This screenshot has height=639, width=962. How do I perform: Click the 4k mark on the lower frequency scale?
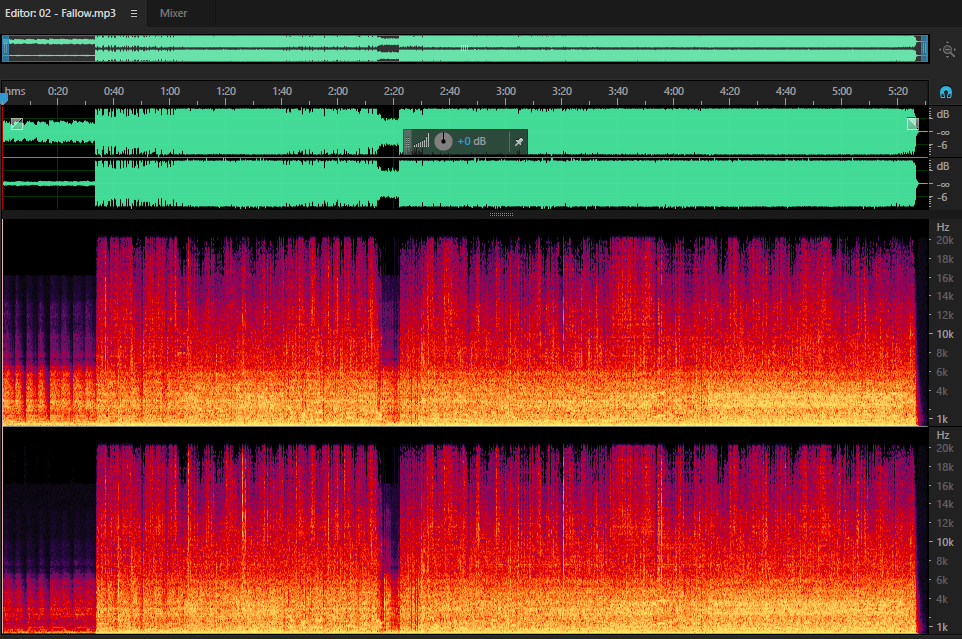(942, 599)
